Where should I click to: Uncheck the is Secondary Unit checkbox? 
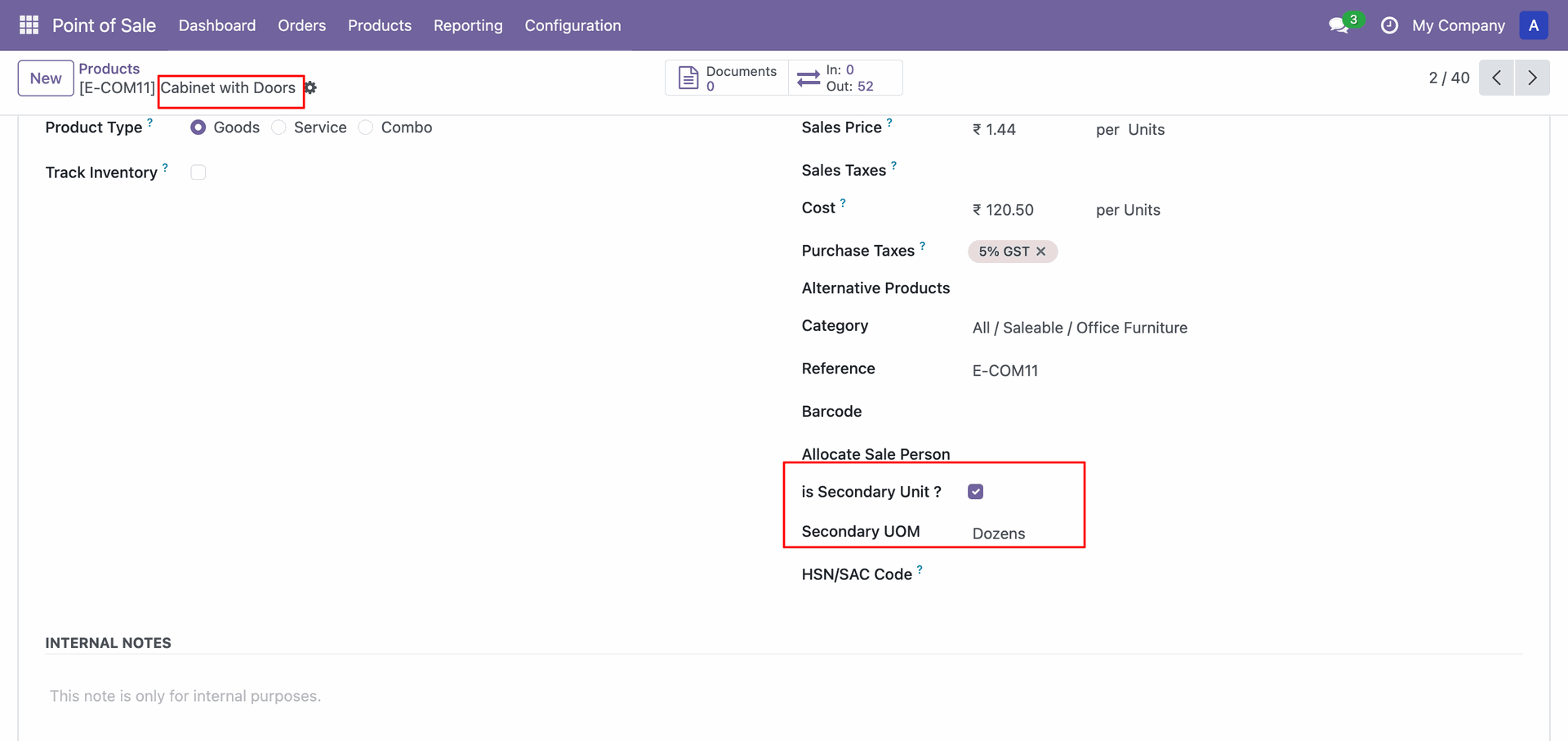(975, 492)
